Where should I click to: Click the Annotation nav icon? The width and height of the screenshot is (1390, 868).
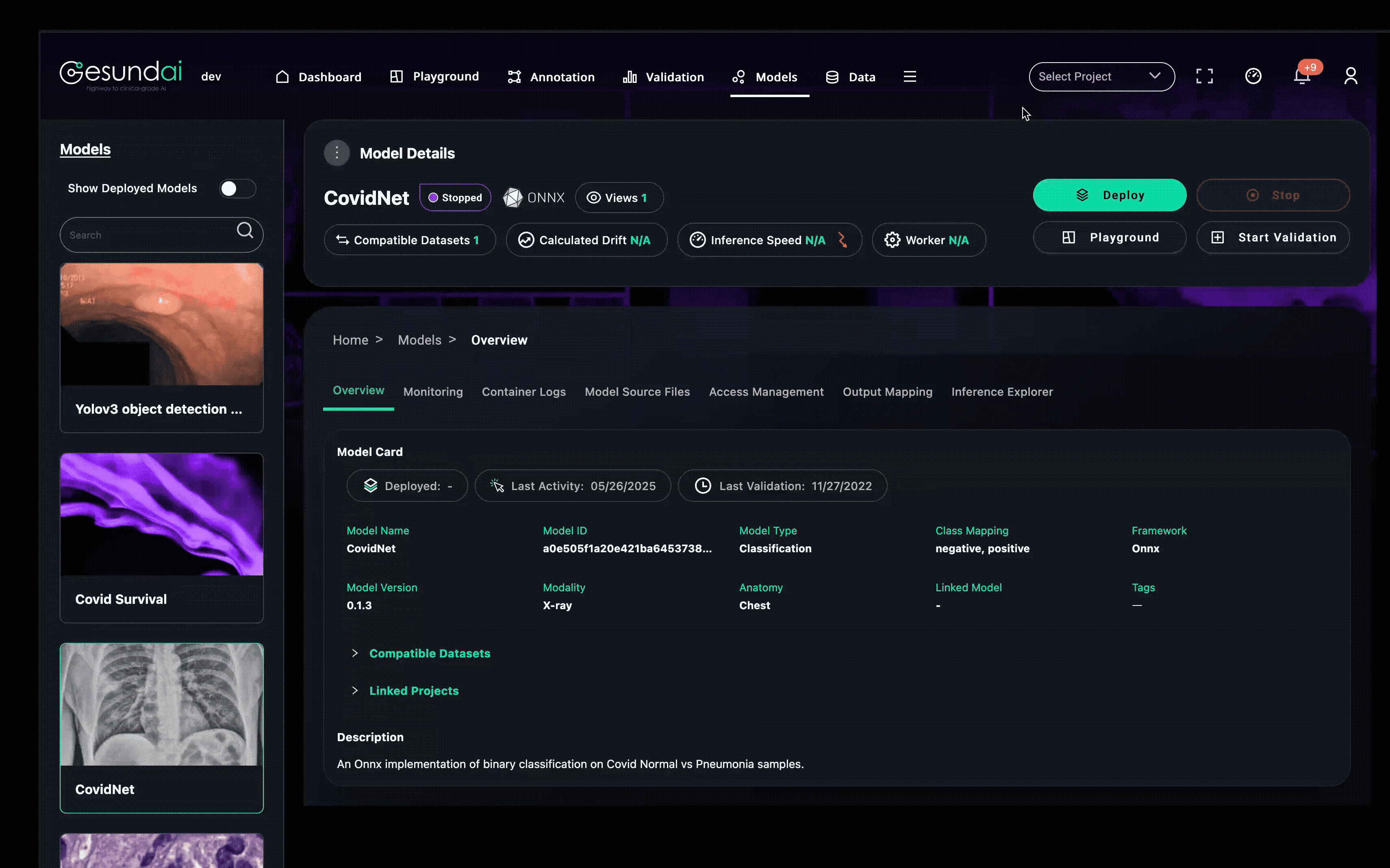pos(514,76)
